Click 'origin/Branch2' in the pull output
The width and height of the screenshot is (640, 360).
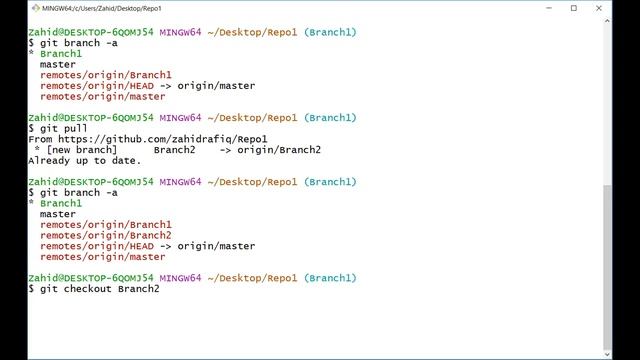click(x=279, y=150)
